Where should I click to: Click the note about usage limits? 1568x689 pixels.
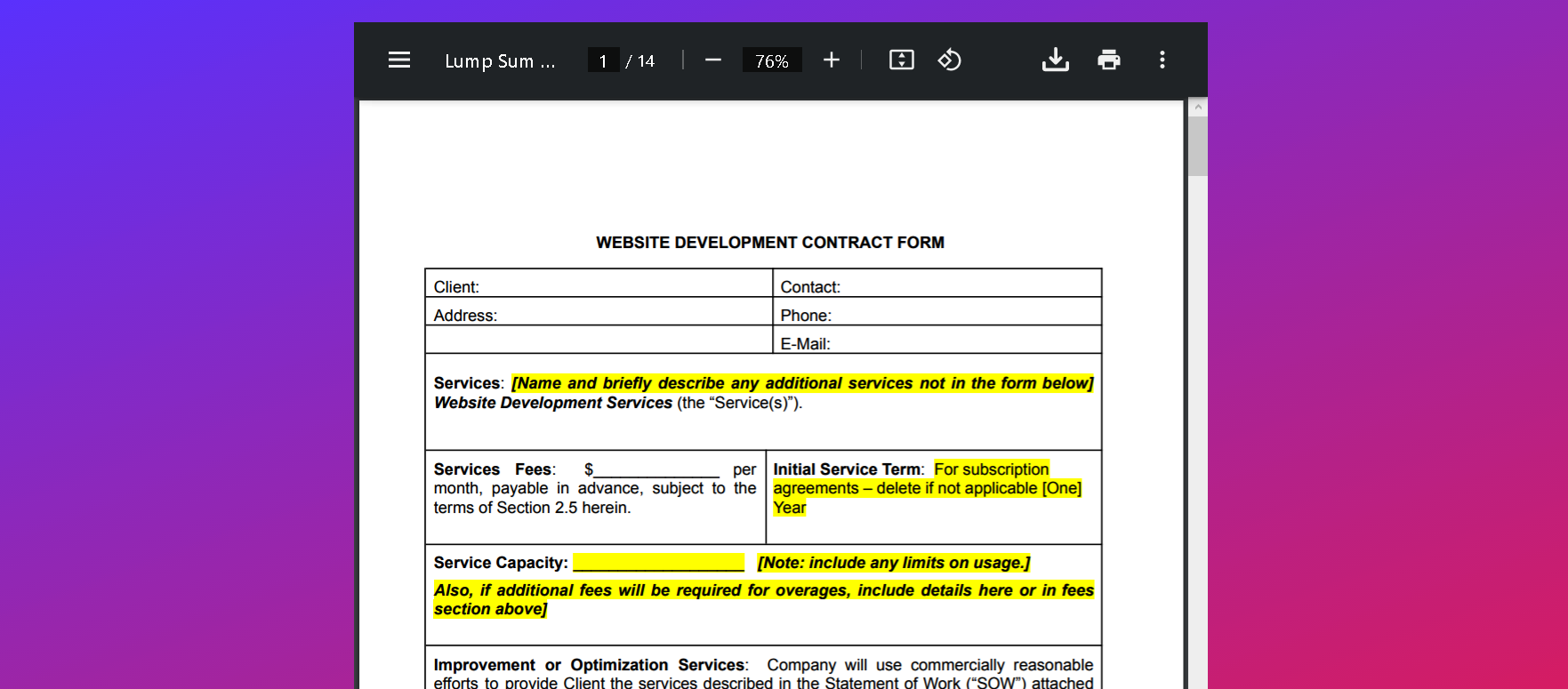click(x=894, y=563)
